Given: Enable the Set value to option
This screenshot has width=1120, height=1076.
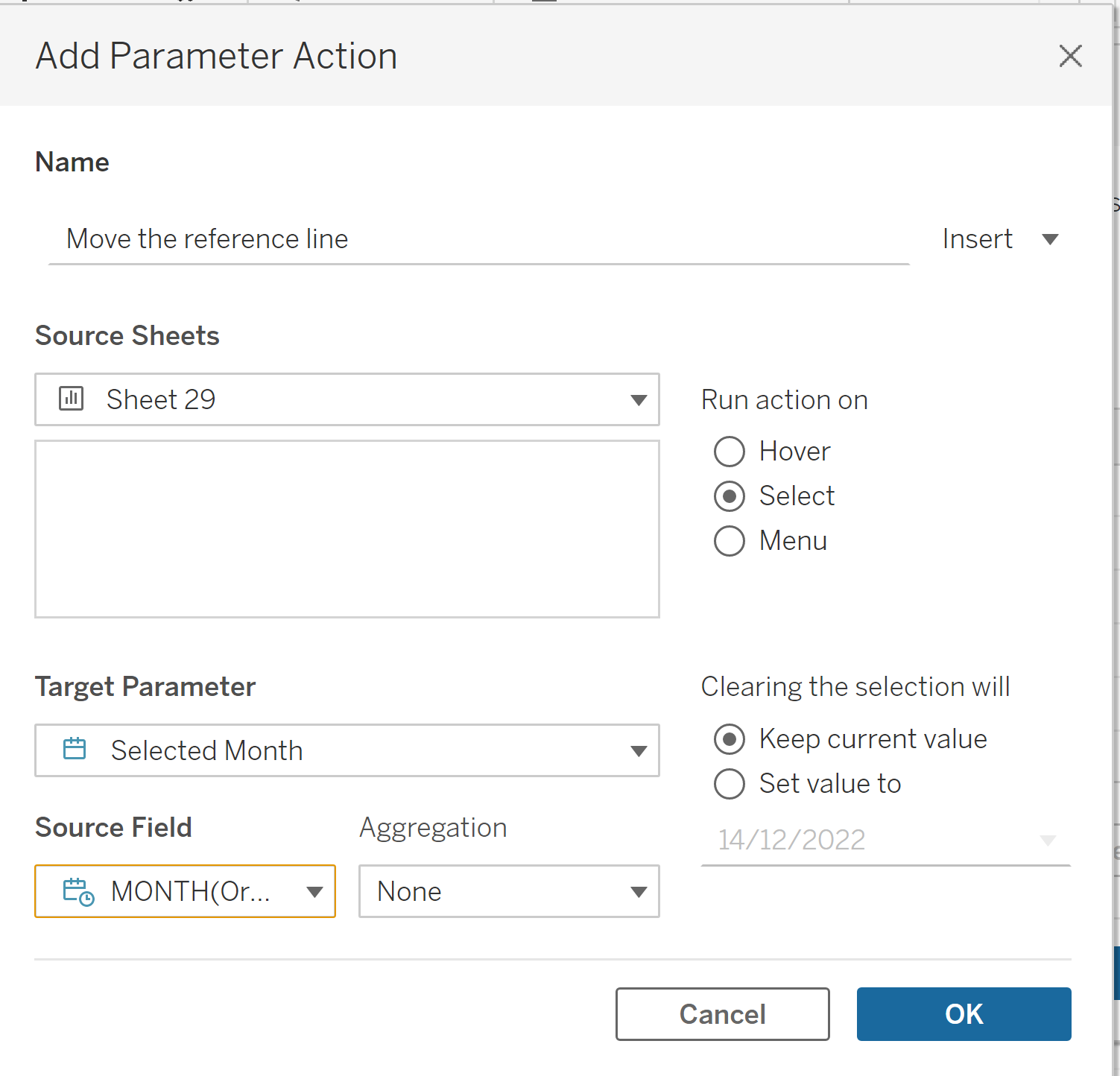Looking at the screenshot, I should click(x=730, y=784).
